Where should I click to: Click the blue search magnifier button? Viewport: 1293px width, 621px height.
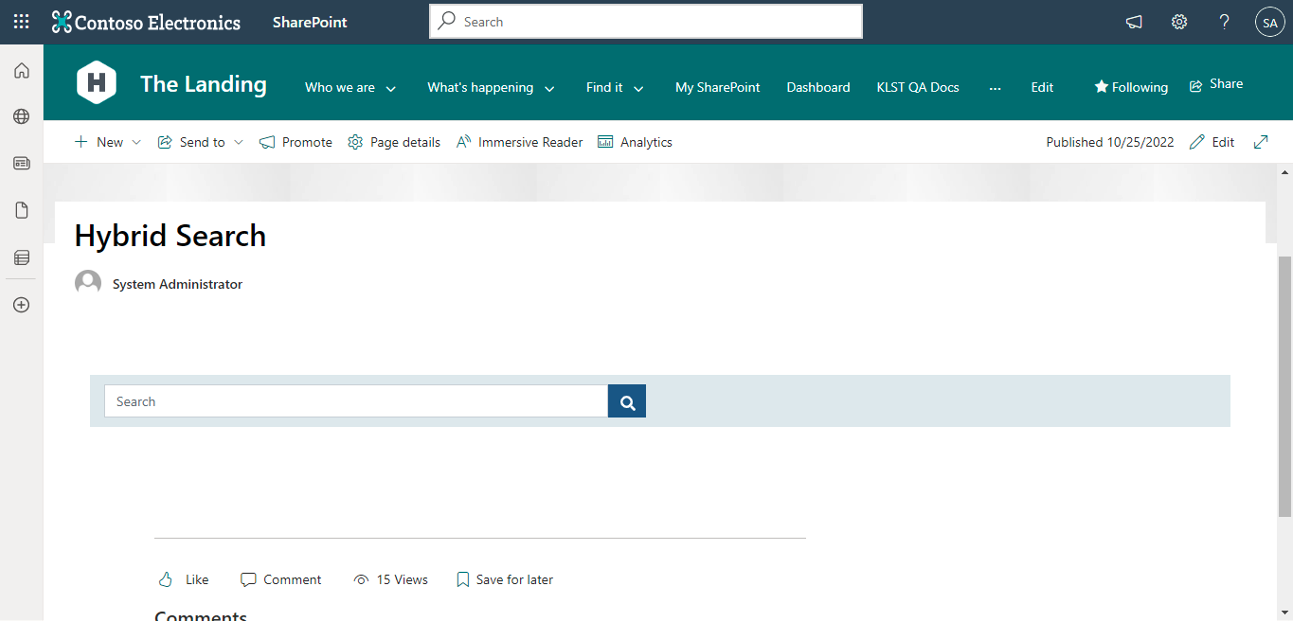click(627, 401)
